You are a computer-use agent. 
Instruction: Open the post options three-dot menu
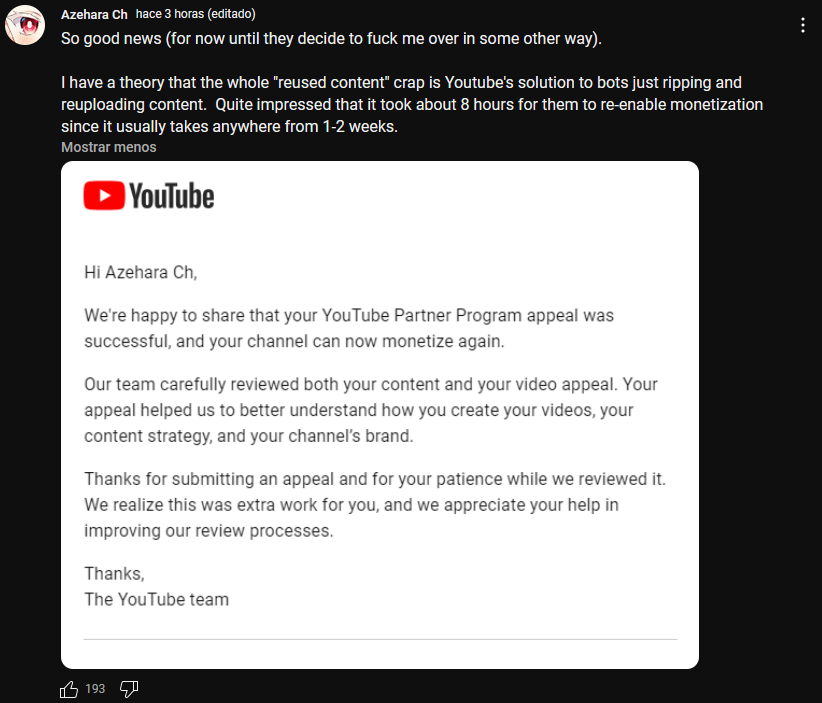[x=803, y=25]
